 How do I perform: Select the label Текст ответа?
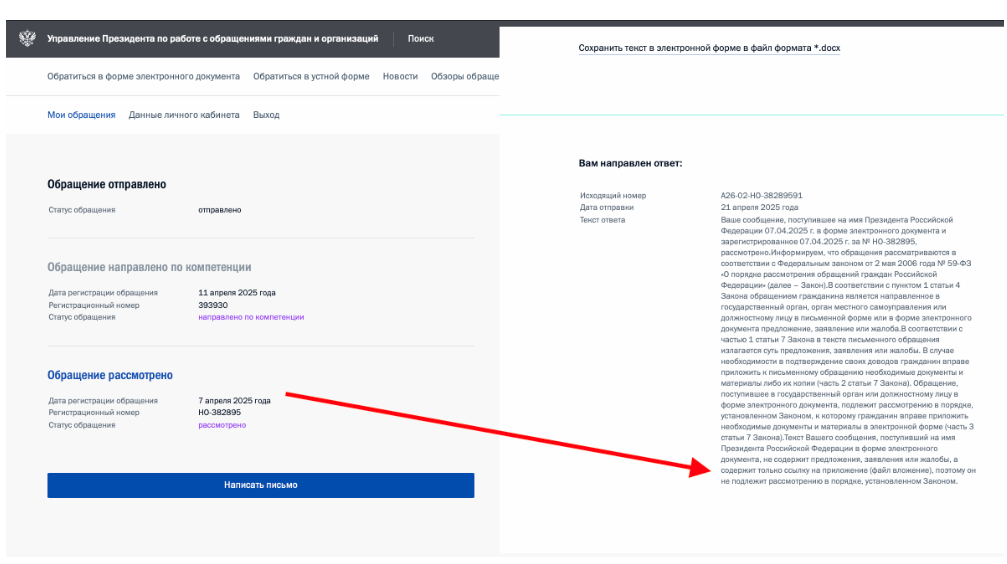click(x=602, y=220)
